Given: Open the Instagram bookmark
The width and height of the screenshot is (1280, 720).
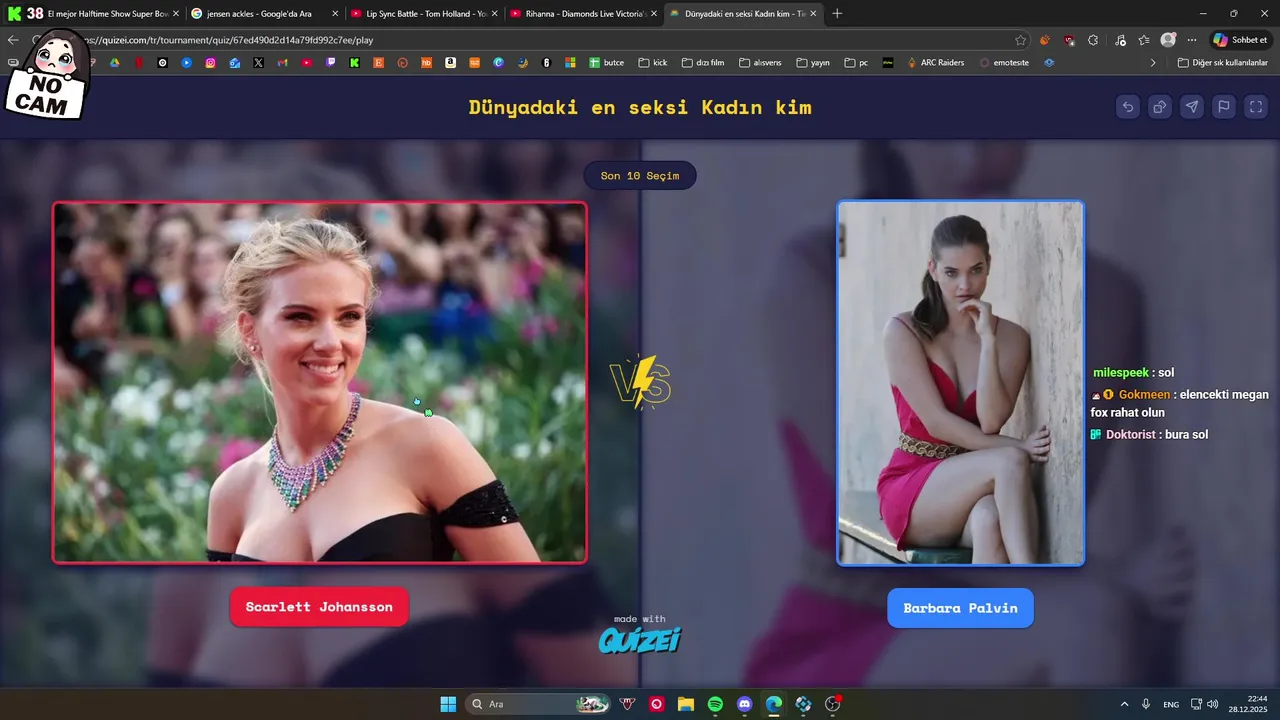Looking at the screenshot, I should tap(210, 62).
